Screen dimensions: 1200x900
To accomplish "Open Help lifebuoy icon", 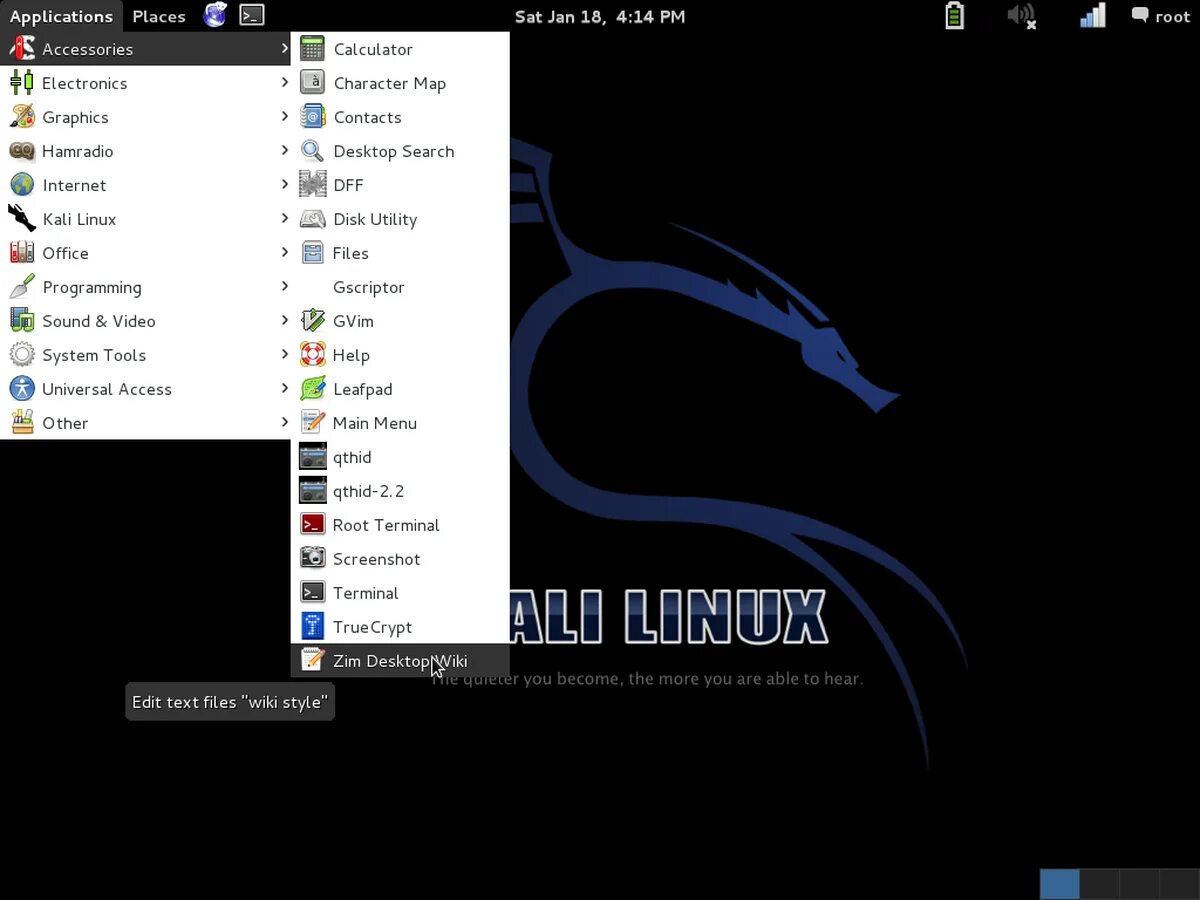I will 313,355.
